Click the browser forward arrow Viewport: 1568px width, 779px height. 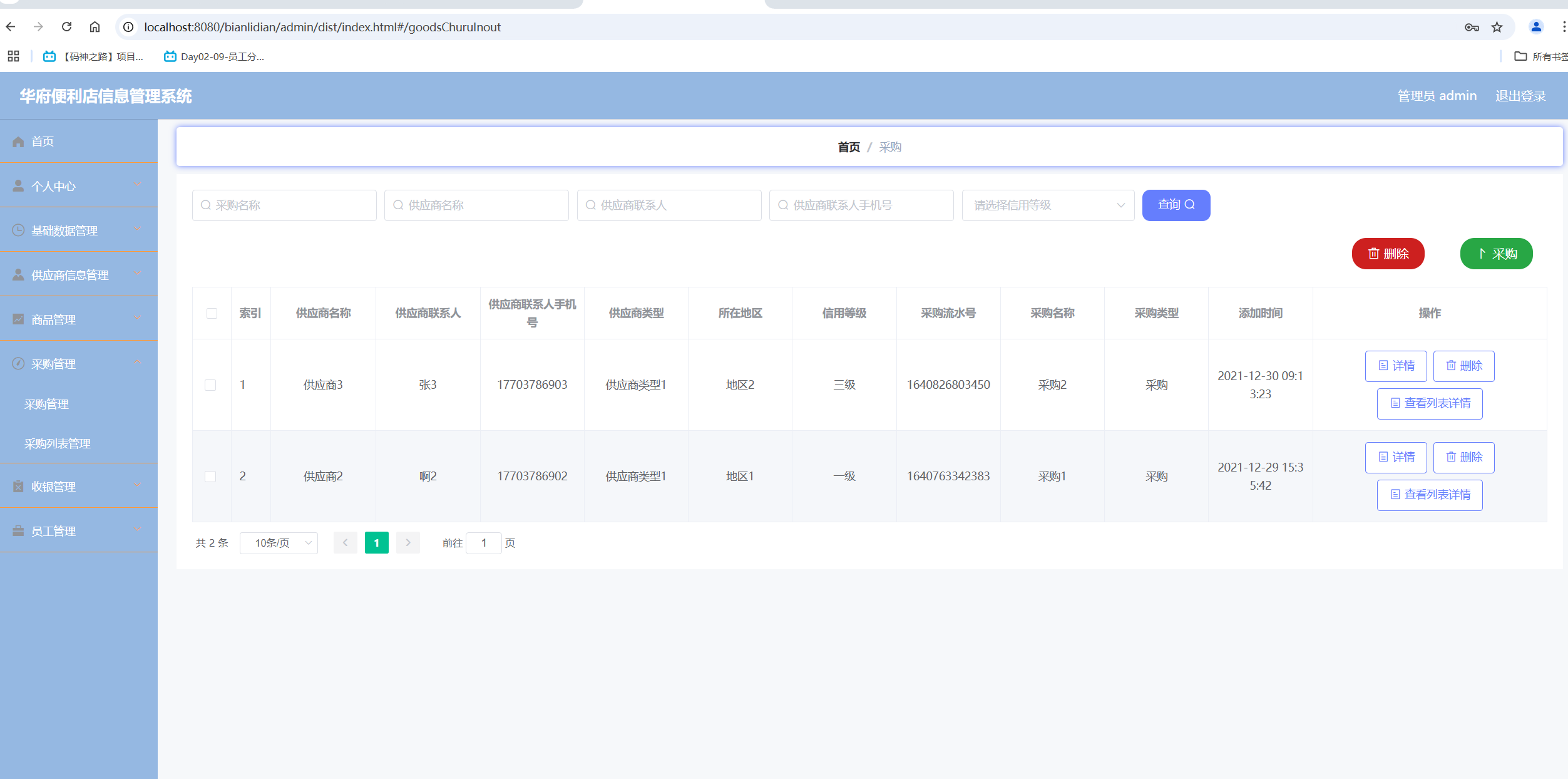tap(38, 27)
